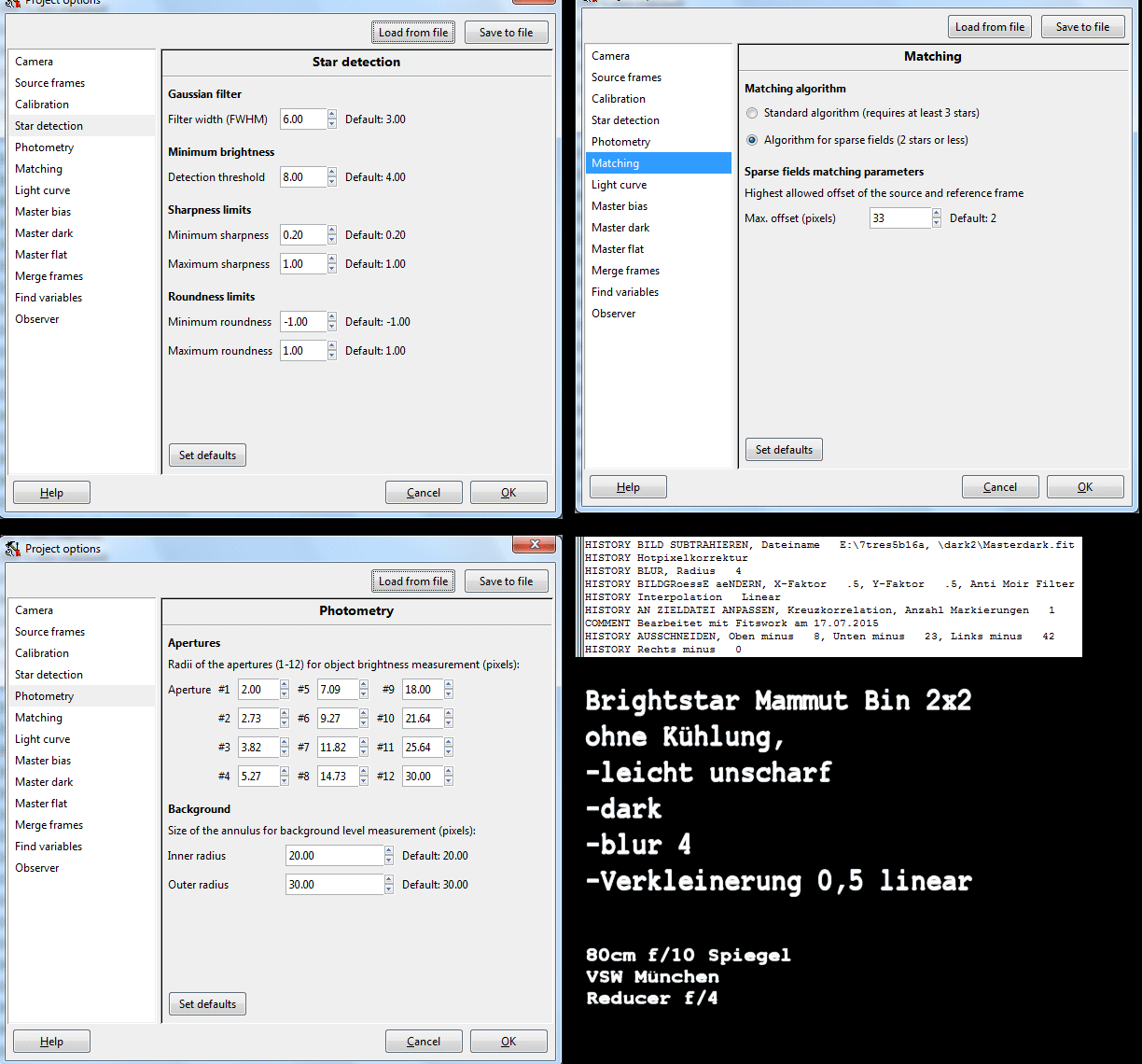Increase Max. offset pixels stepper
Image resolution: width=1142 pixels, height=1064 pixels.
(937, 214)
